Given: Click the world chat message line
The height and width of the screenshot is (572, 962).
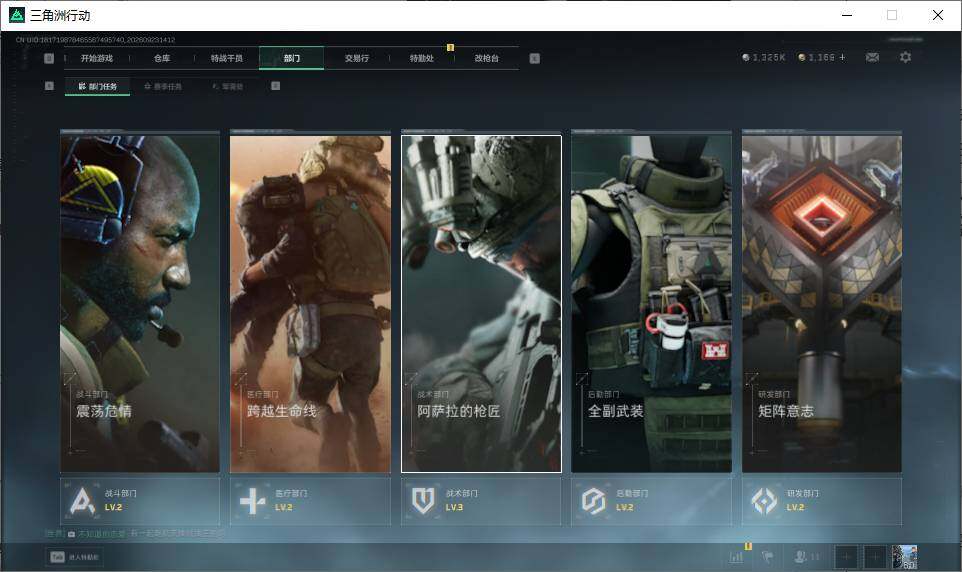Looking at the screenshot, I should point(135,534).
